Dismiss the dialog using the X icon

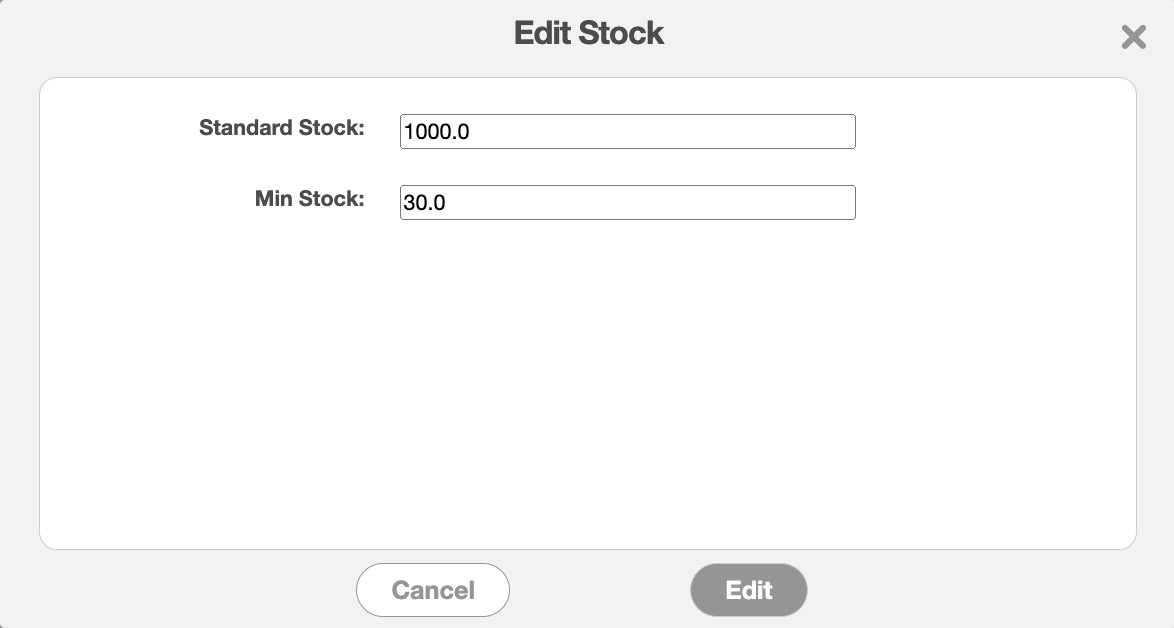pos(1133,38)
